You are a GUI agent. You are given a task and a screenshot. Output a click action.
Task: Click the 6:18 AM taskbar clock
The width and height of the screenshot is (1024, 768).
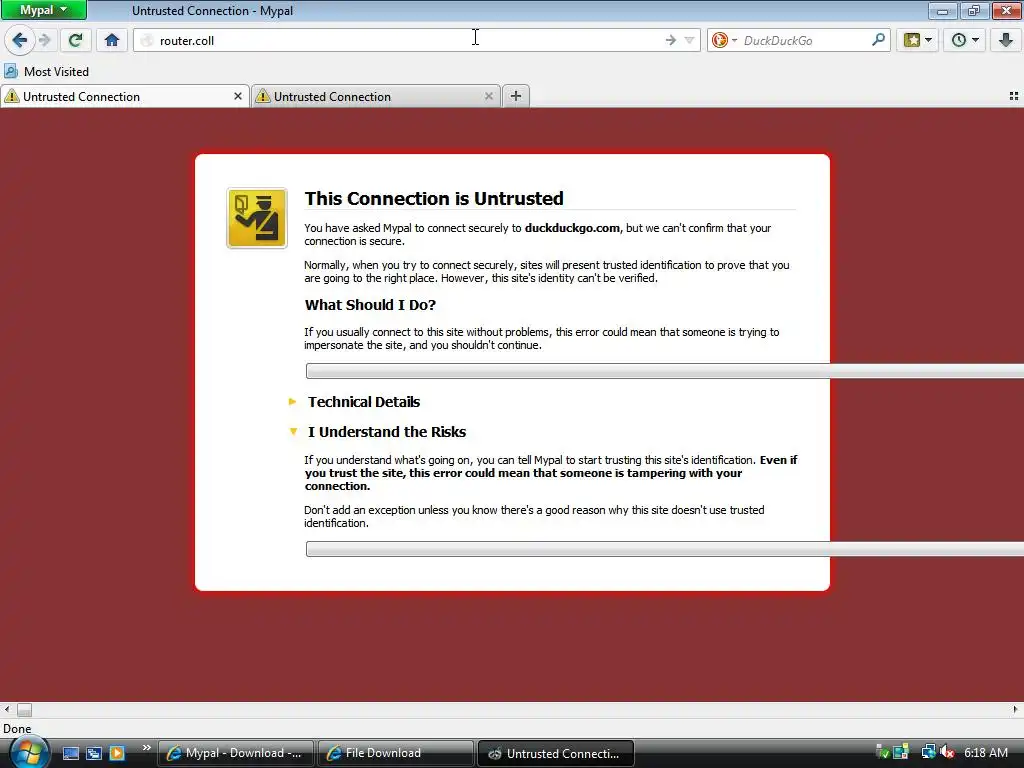point(985,753)
